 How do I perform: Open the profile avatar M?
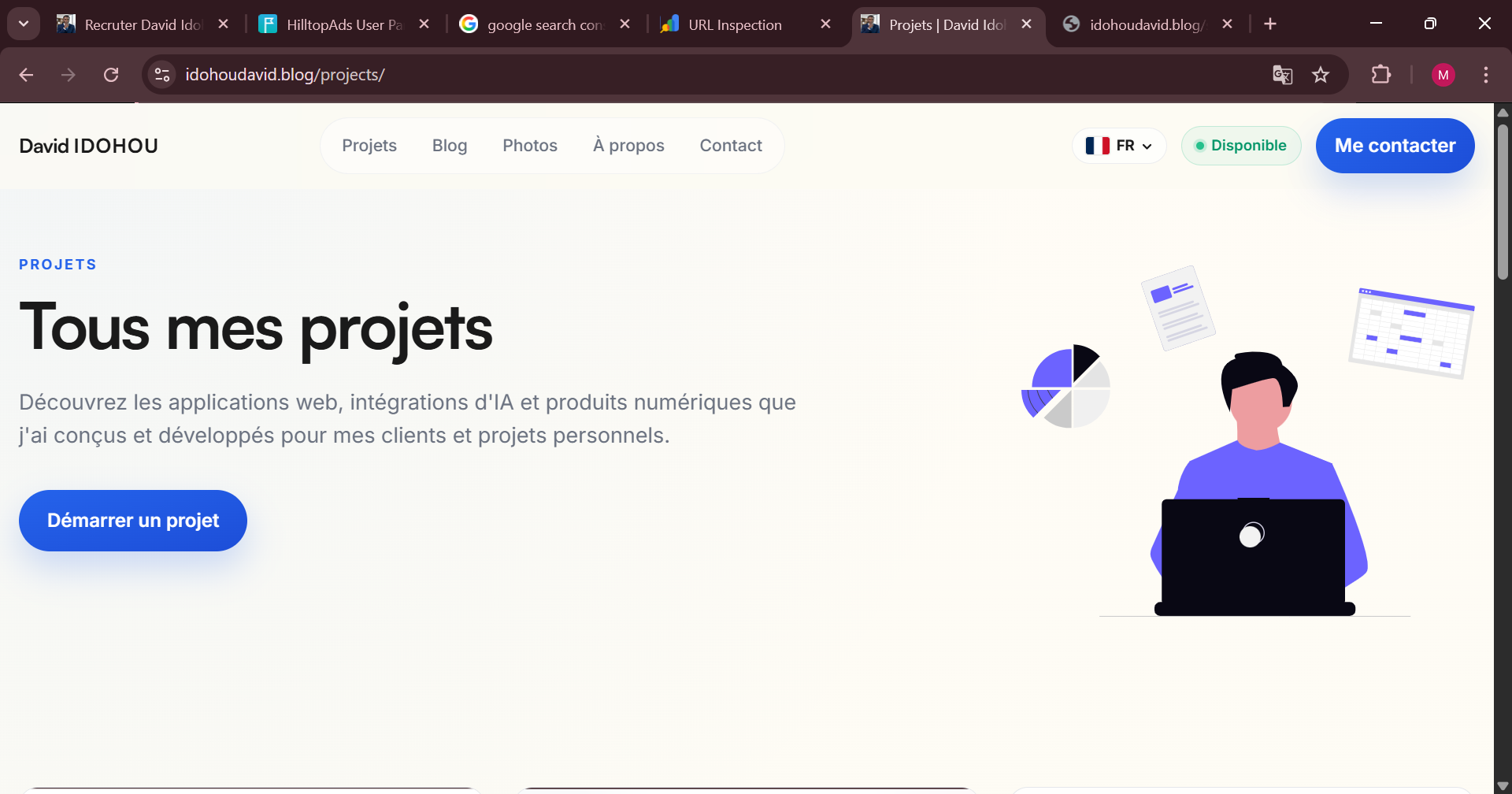(1443, 75)
